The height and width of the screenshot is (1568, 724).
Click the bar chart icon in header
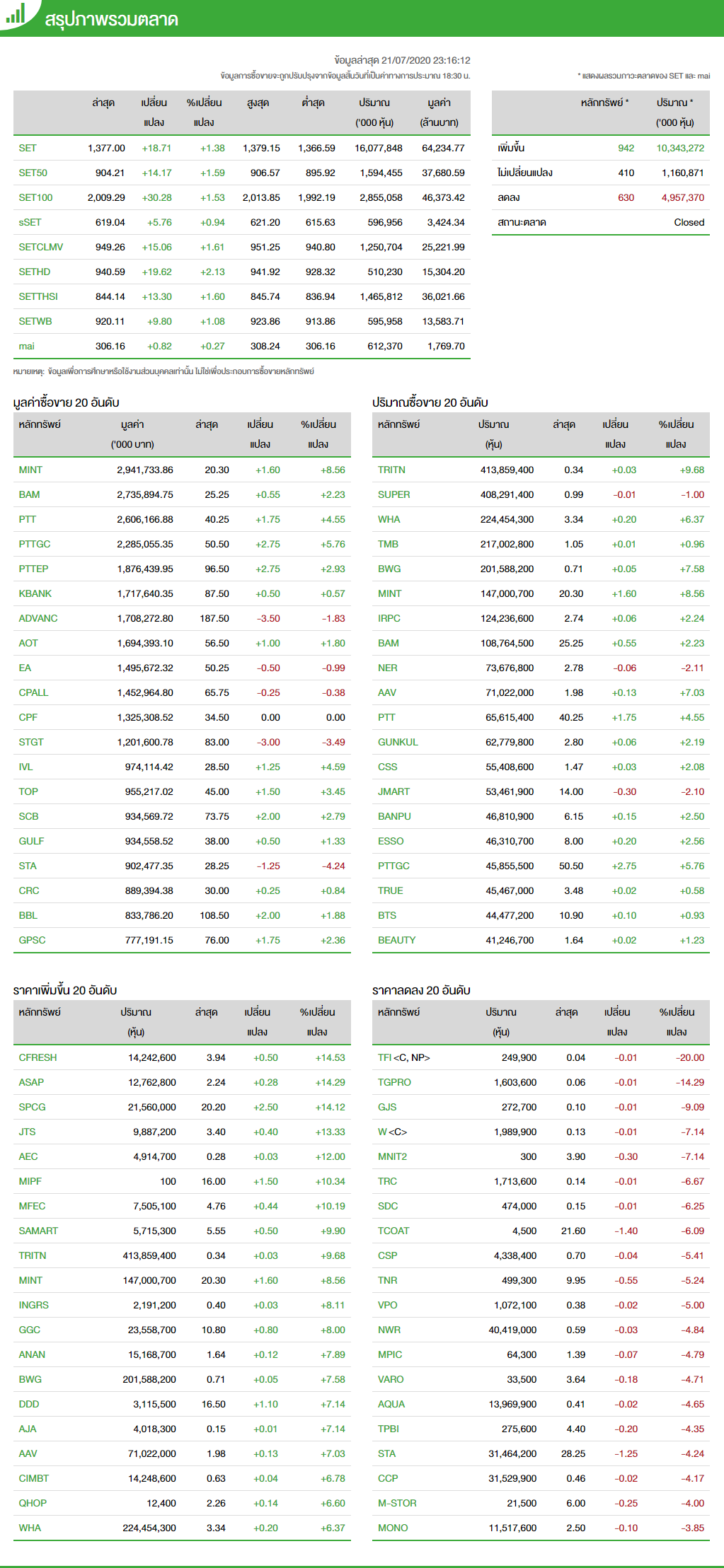(16, 14)
